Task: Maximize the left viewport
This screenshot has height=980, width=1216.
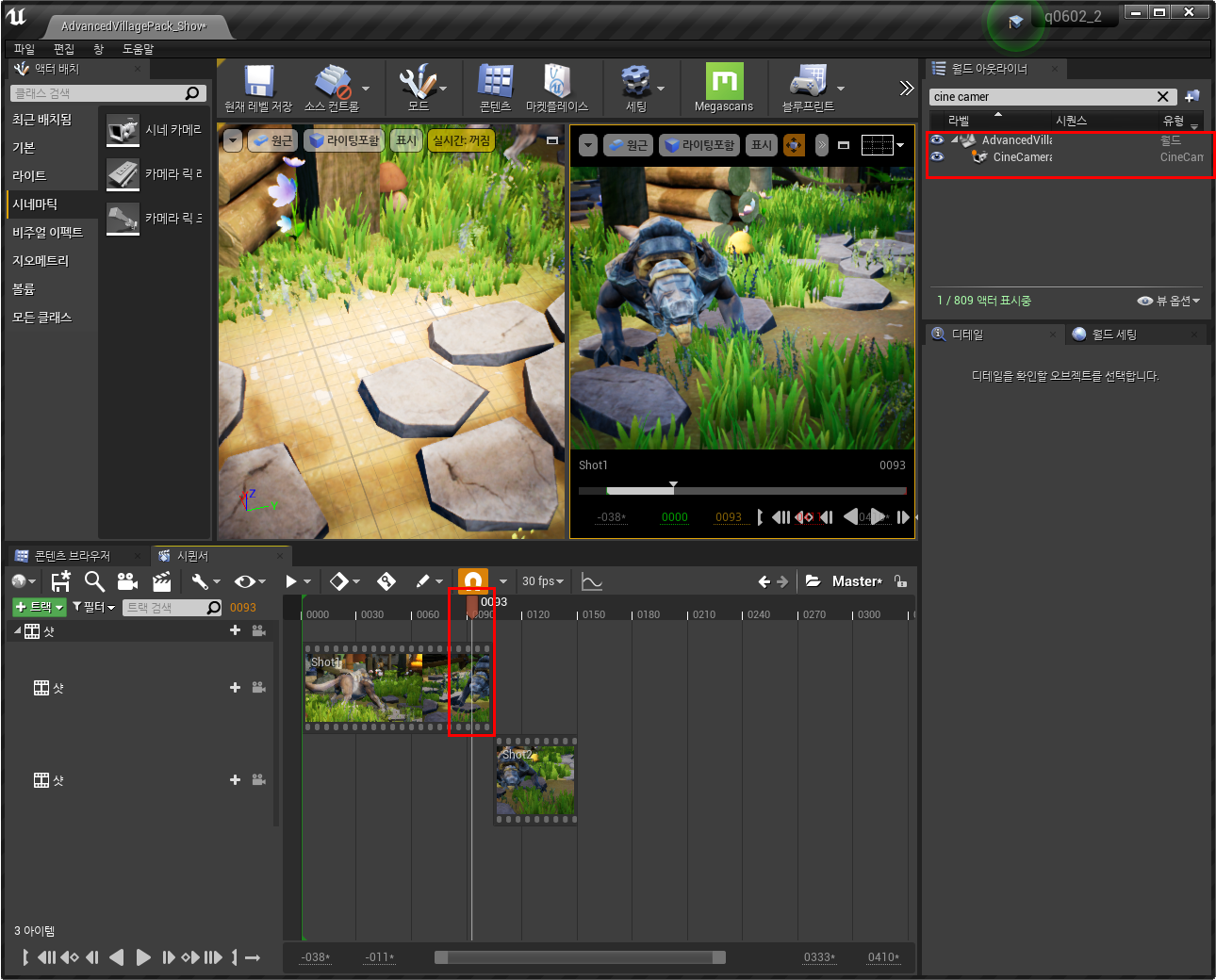Action: [x=552, y=140]
